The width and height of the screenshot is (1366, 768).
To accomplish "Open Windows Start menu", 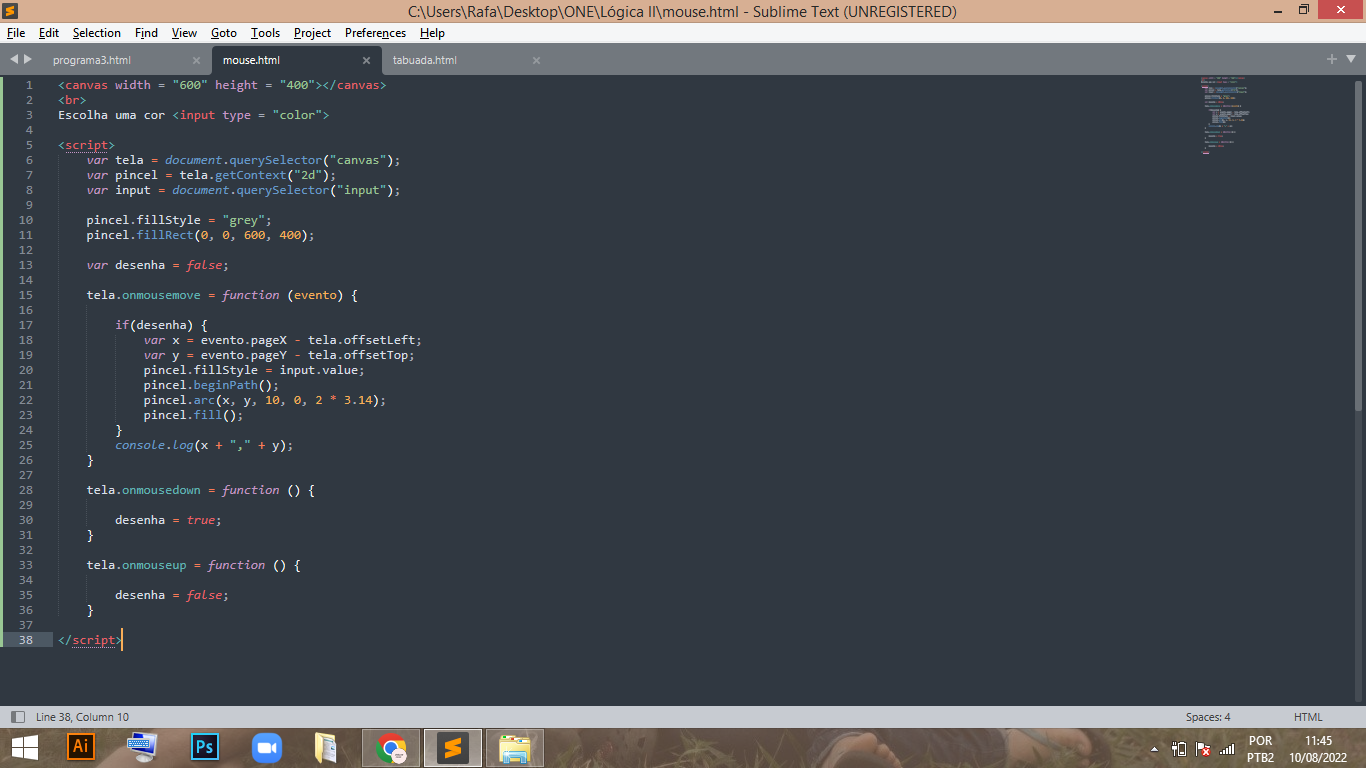I will point(24,747).
